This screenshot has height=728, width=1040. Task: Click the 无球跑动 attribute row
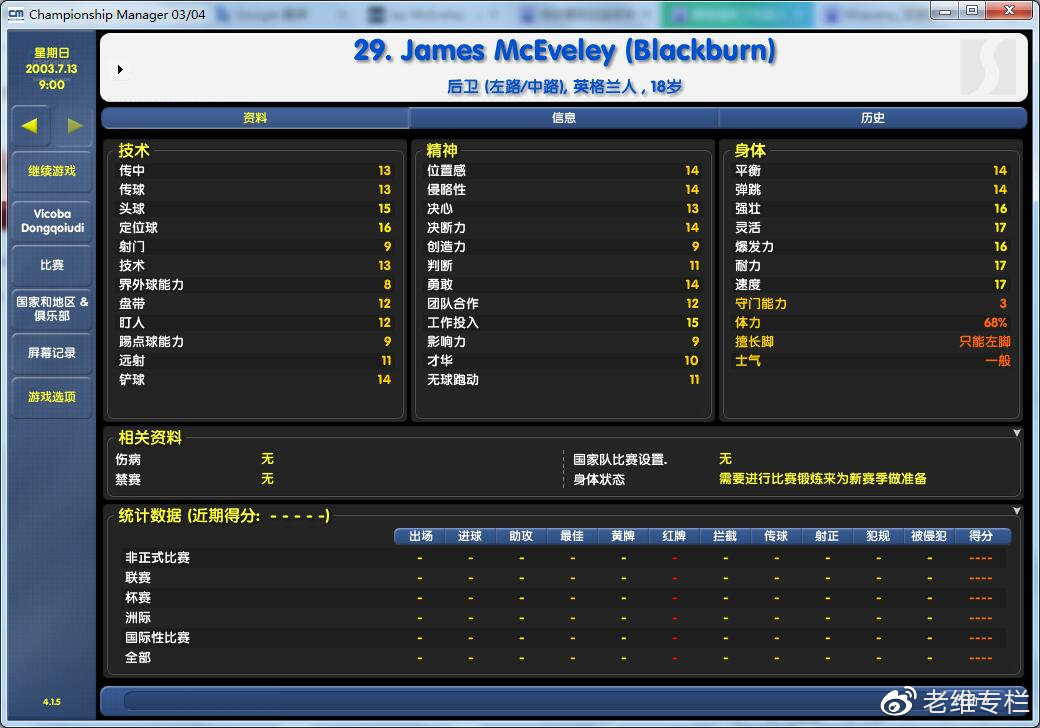coord(562,379)
